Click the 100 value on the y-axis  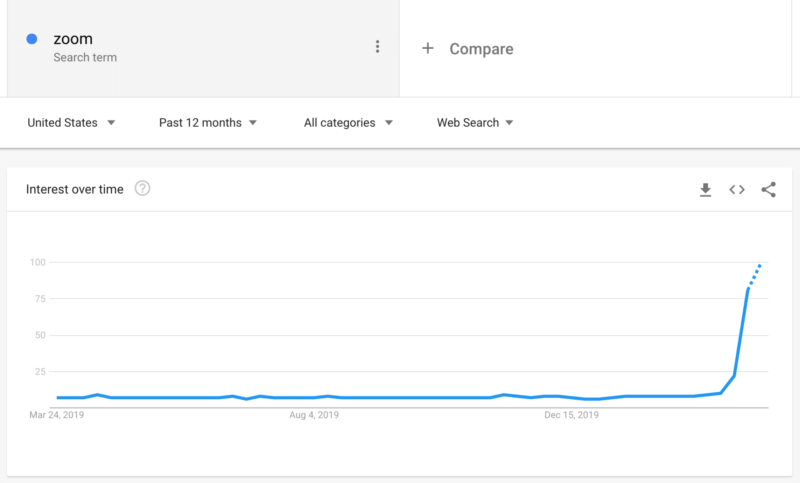coord(39,262)
